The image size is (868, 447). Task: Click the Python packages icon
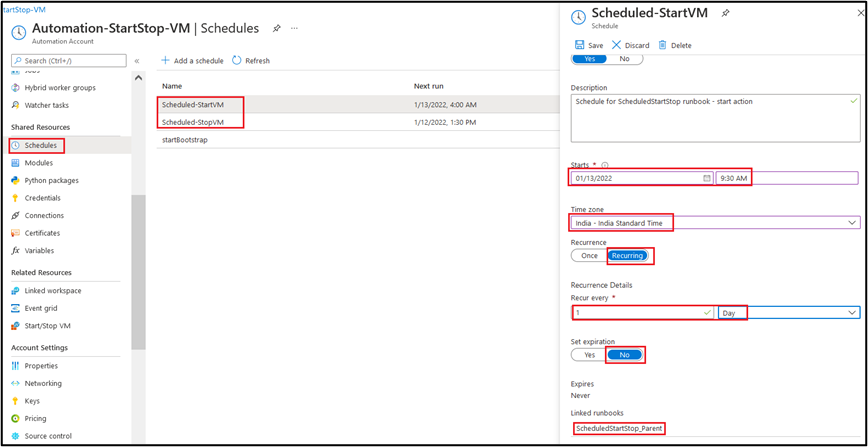coord(16,181)
